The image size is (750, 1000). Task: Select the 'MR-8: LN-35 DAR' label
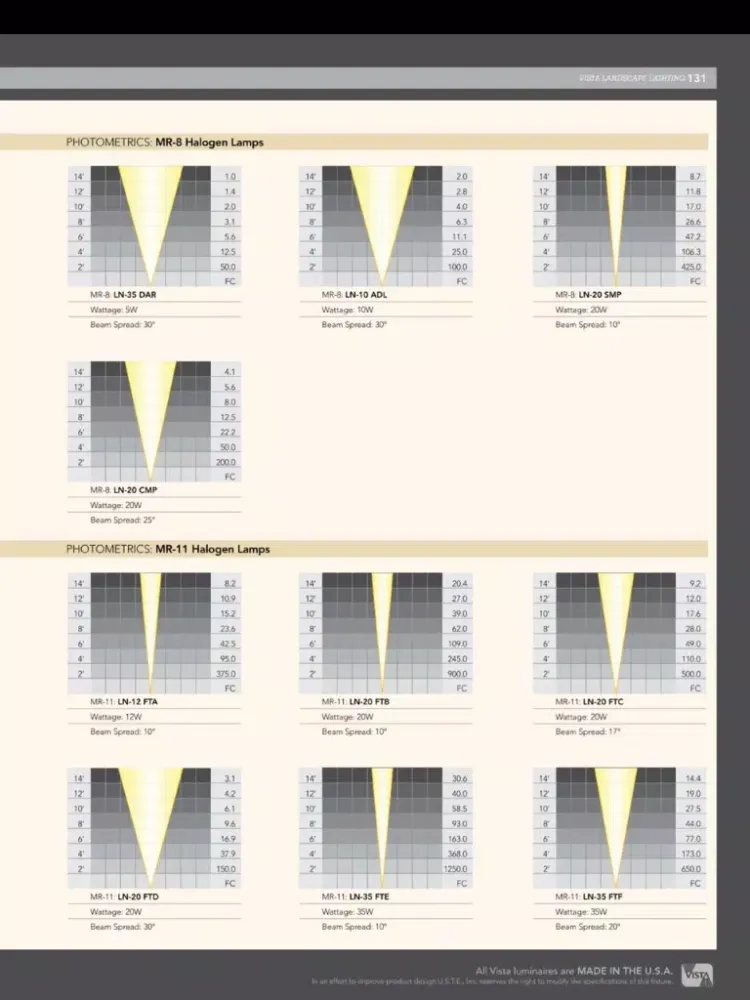[x=123, y=295]
